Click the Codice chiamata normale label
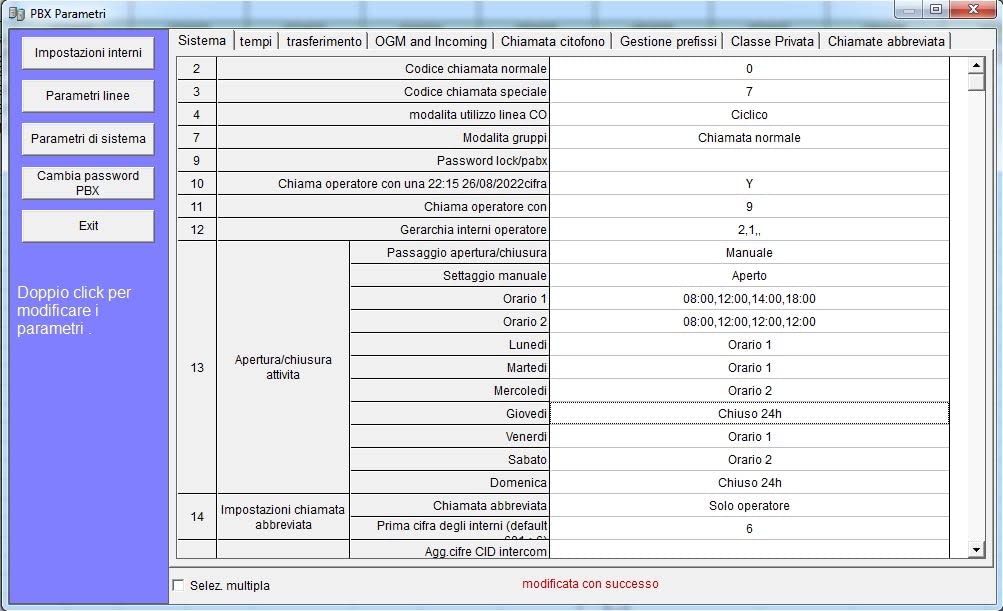 pos(383,68)
